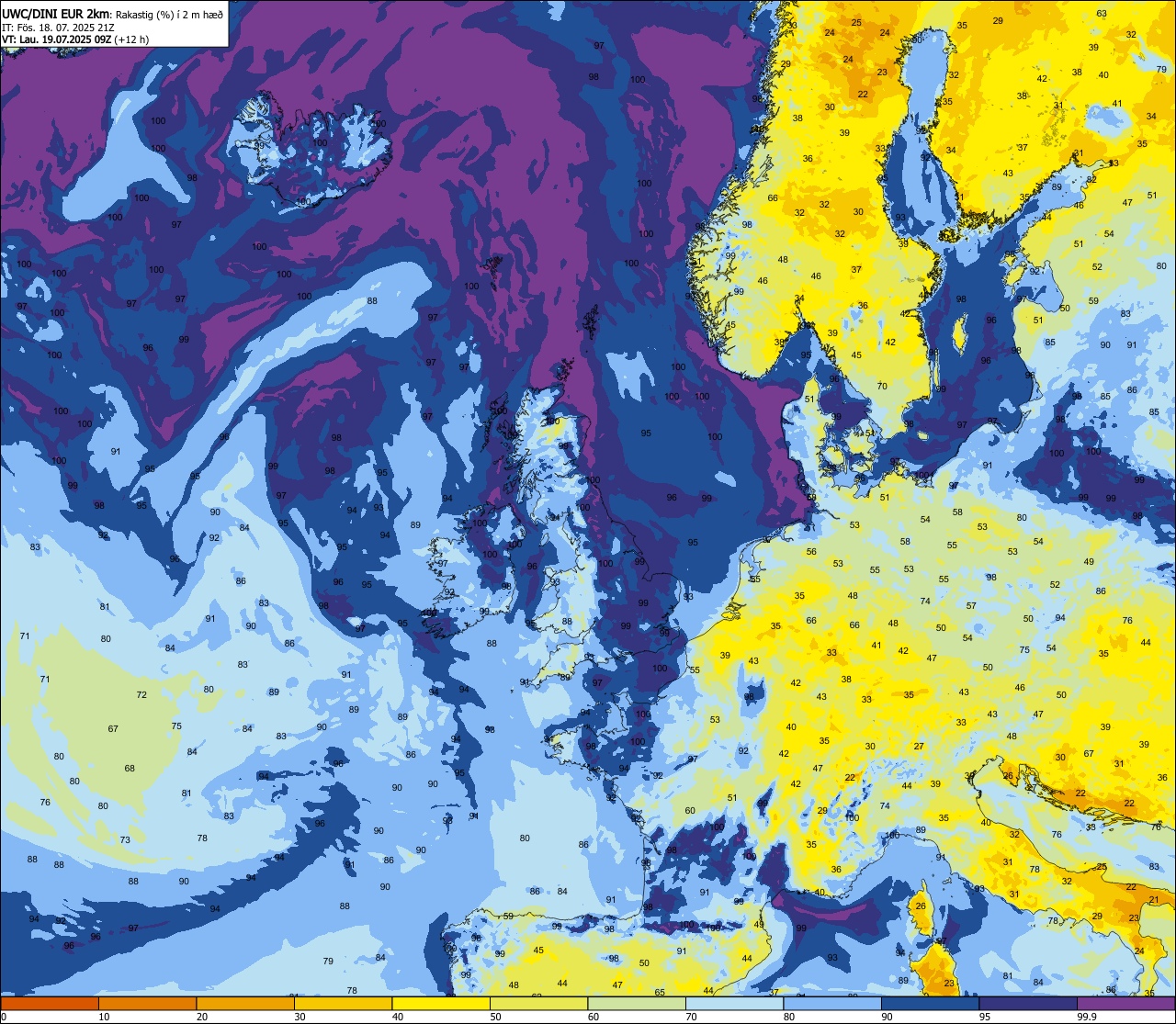Image resolution: width=1176 pixels, height=1024 pixels.
Task: Click the 'IT: Fös. 18. 07. 2025 21Z' line
Action: (x=58, y=28)
